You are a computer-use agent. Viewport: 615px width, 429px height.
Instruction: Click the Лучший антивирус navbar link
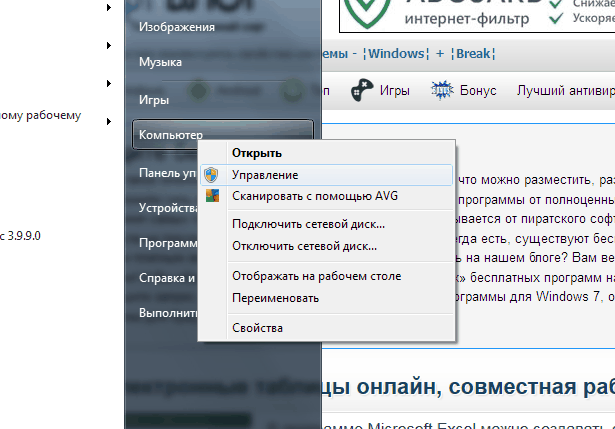566,91
